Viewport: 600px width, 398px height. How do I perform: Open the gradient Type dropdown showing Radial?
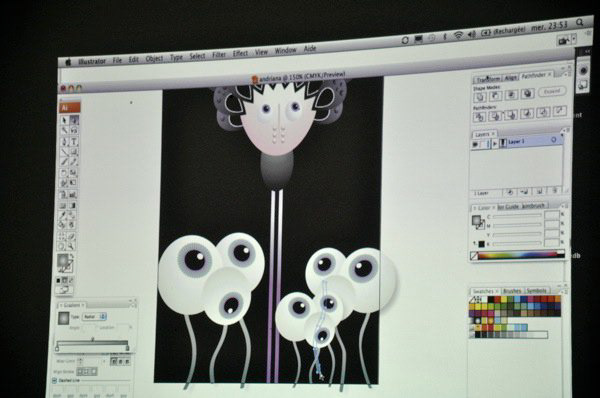[x=94, y=317]
